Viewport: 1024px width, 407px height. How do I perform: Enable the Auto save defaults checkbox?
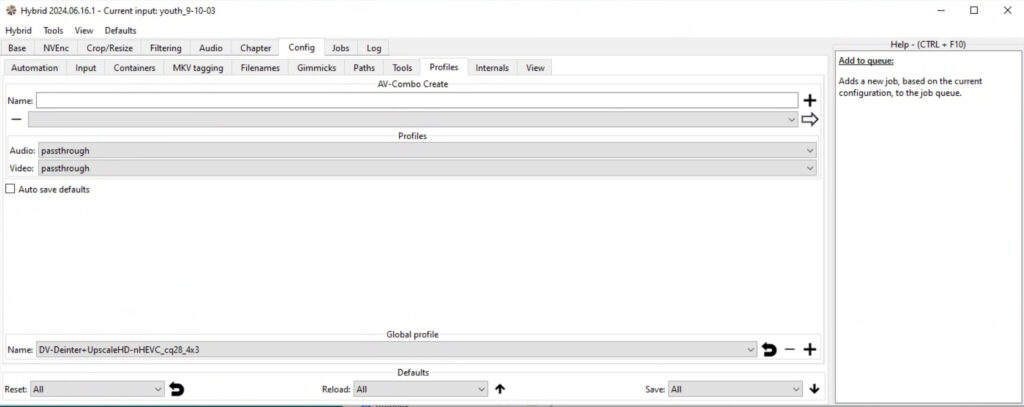click(x=11, y=189)
